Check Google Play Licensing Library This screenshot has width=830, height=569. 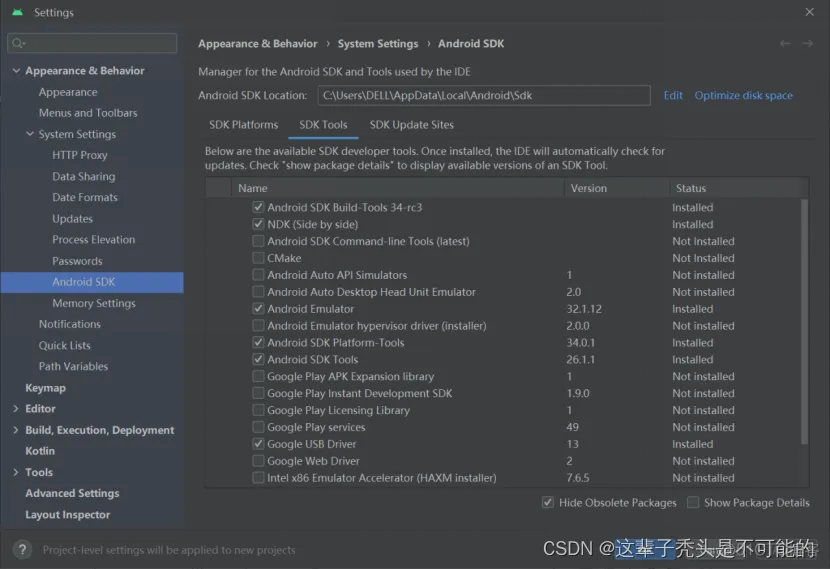click(x=258, y=410)
